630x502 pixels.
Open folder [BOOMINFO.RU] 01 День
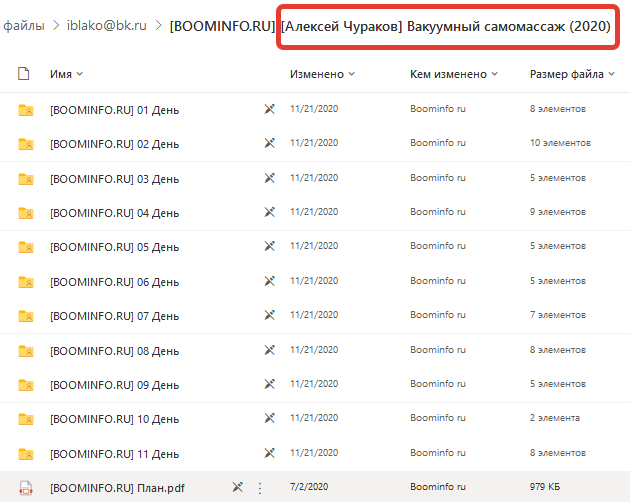pos(114,110)
